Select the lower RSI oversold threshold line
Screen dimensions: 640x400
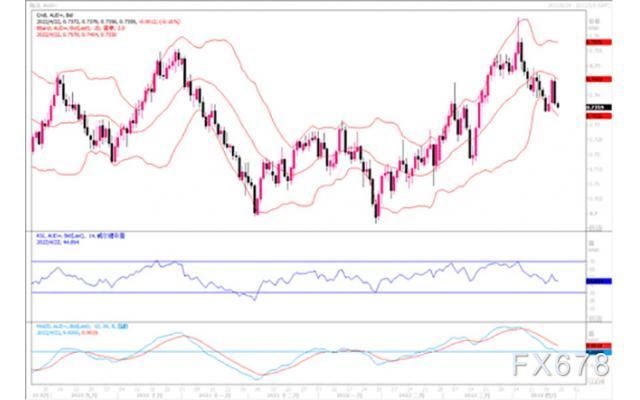309,293
